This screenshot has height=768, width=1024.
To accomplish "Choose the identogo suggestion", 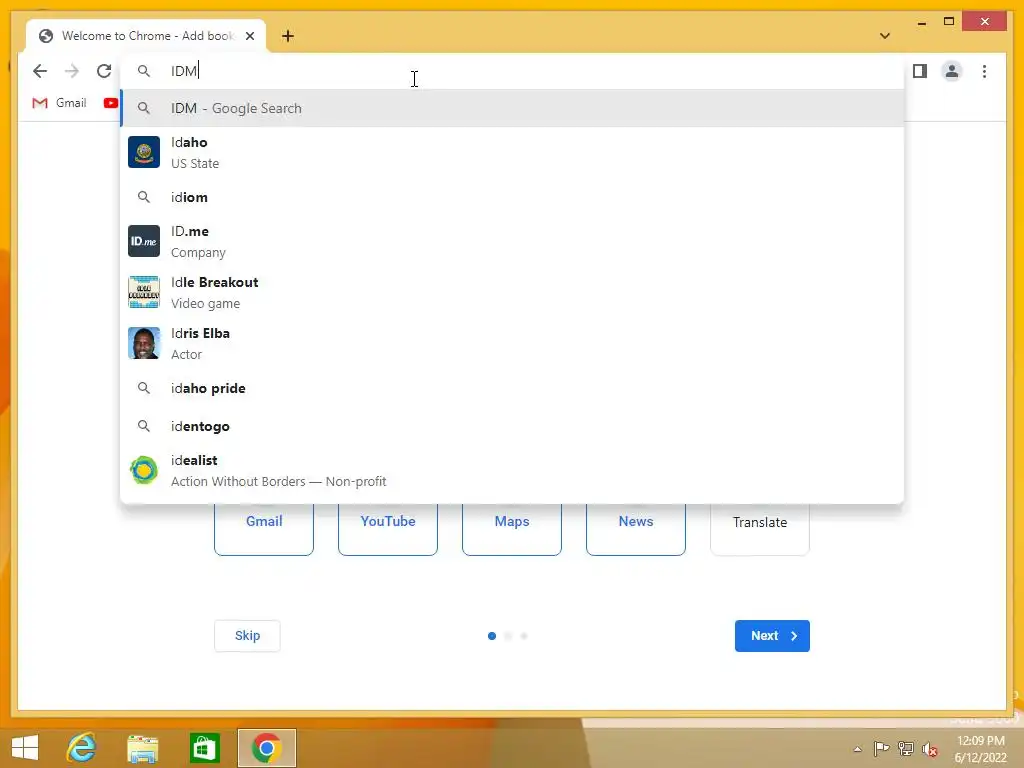I will click(x=513, y=426).
